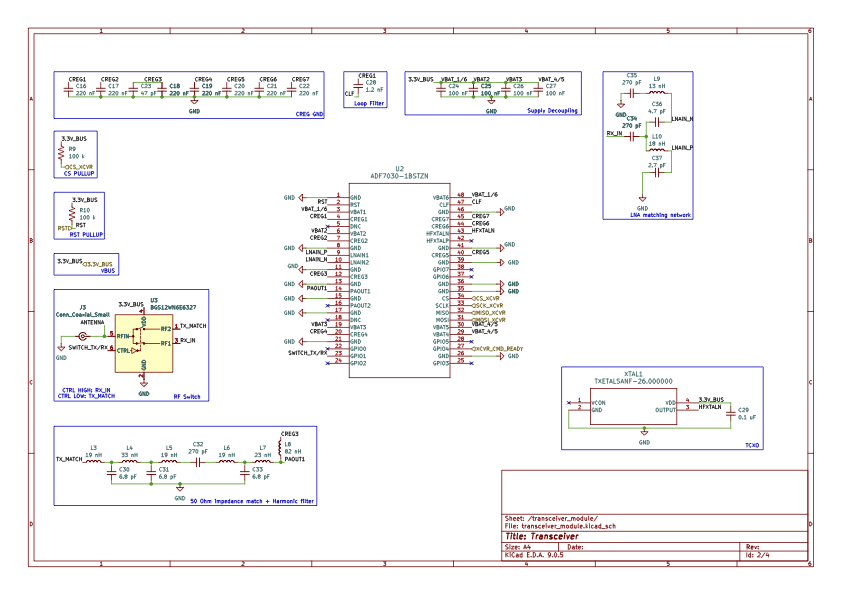Click the coaxial ANTENNA connector J3 symbol
This screenshot has width=841, height=595.
[x=83, y=336]
